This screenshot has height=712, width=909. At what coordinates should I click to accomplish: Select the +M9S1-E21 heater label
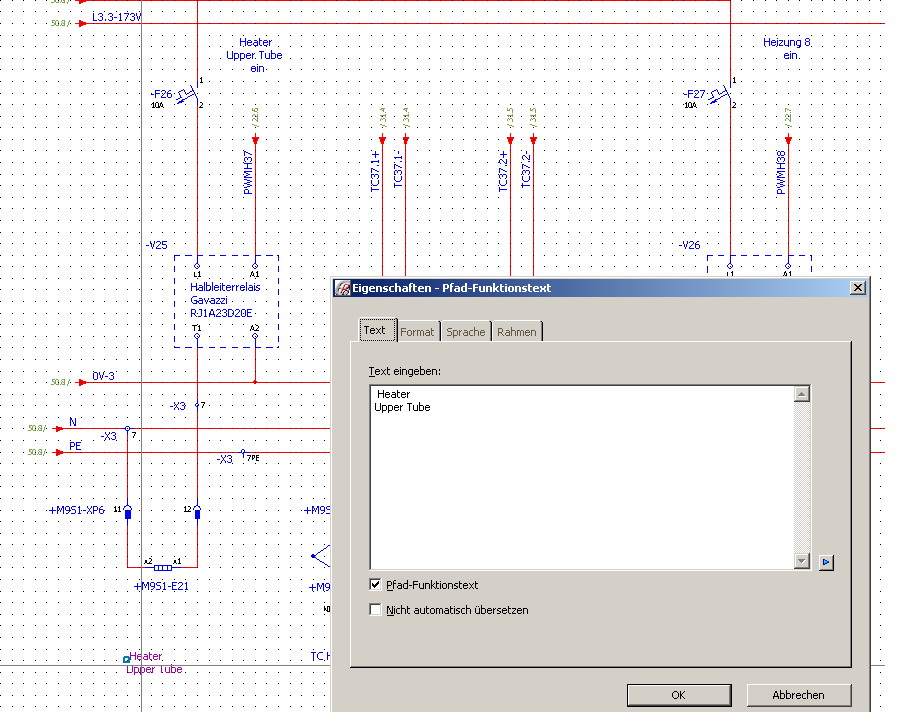(161, 586)
